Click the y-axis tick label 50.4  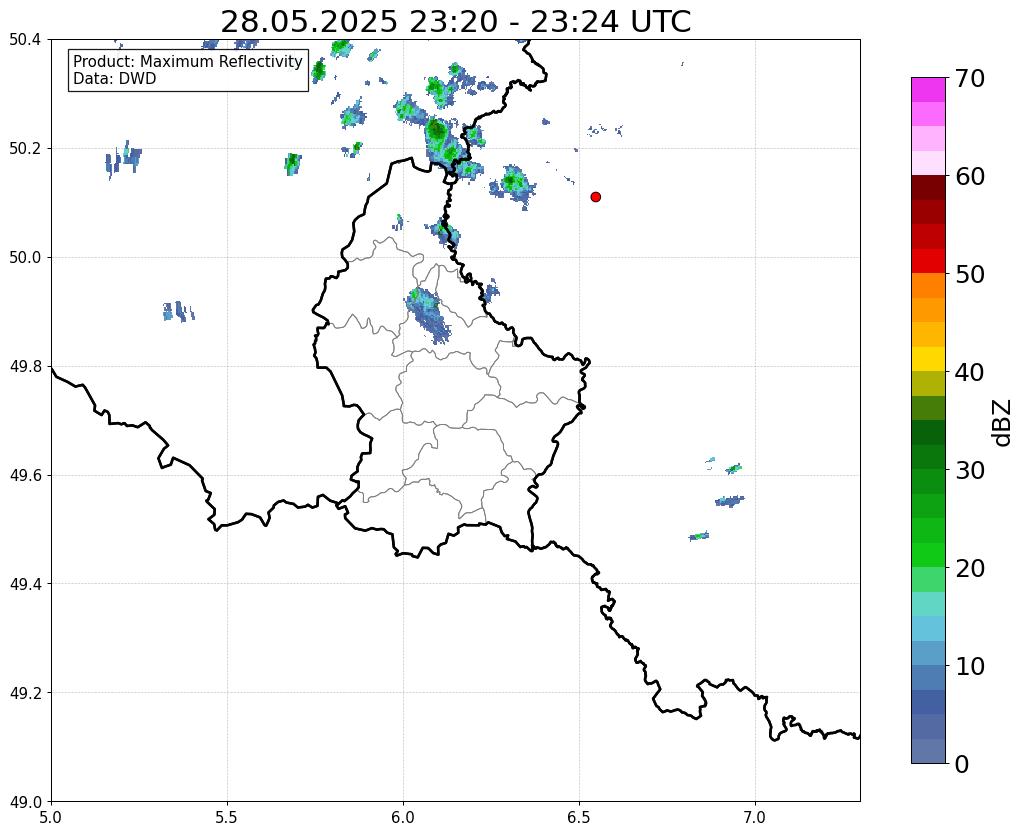25,40
